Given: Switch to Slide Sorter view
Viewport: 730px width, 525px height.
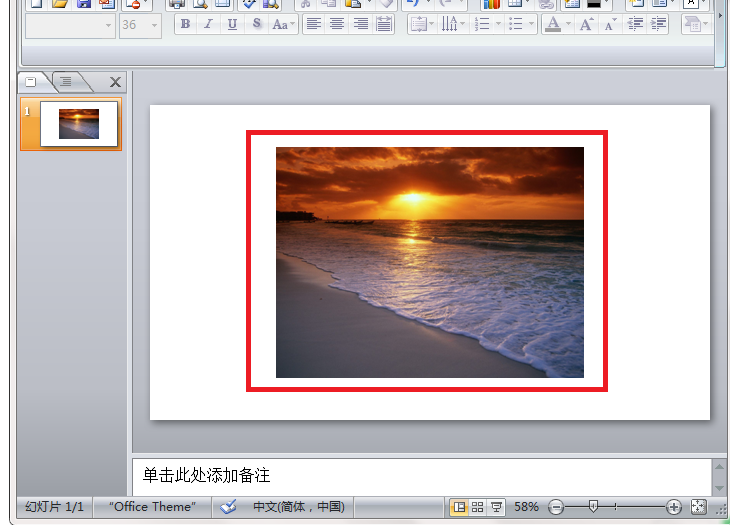Looking at the screenshot, I should 477,507.
